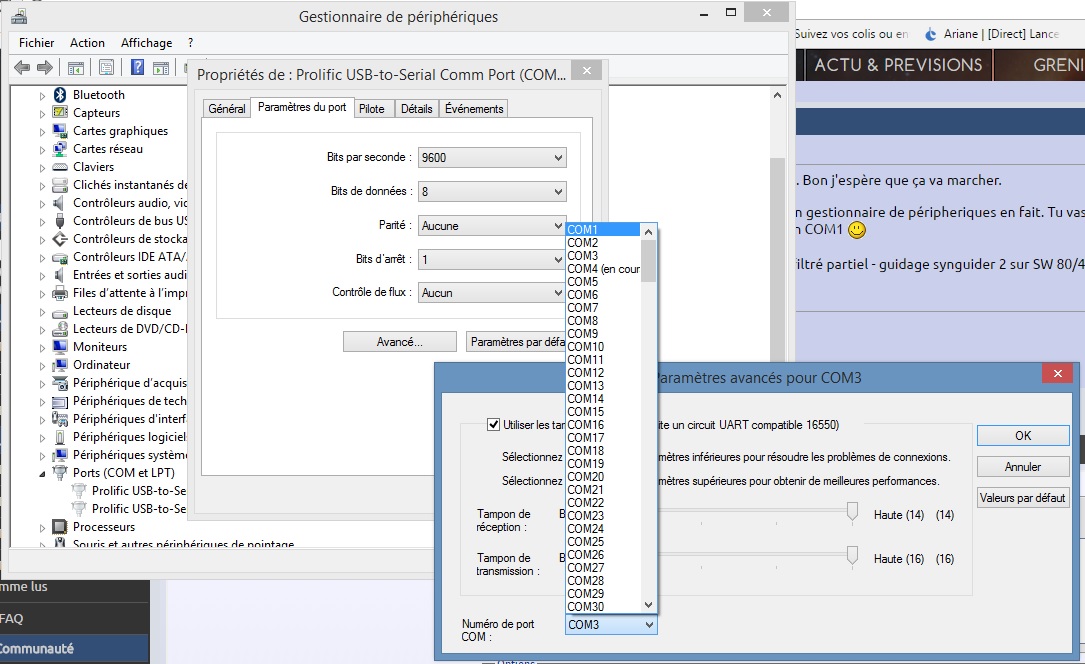Adjust the Tampon de transmission slider handle
This screenshot has height=664, width=1085.
click(x=852, y=555)
